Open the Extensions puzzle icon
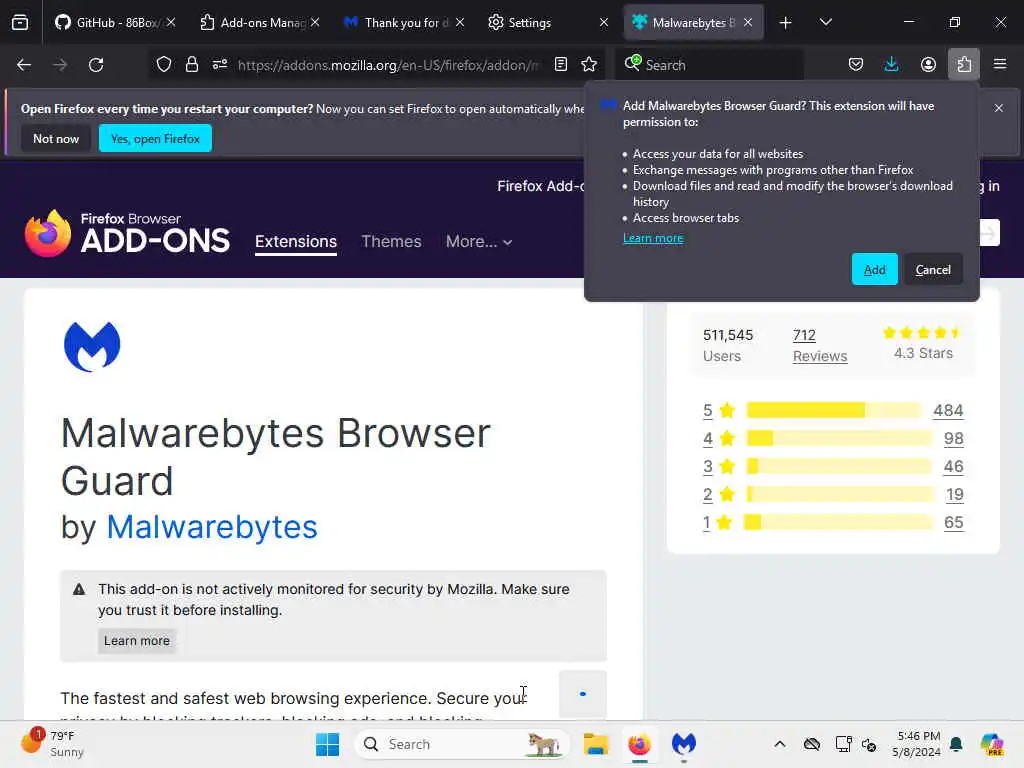Viewport: 1024px width, 768px height. point(964,65)
